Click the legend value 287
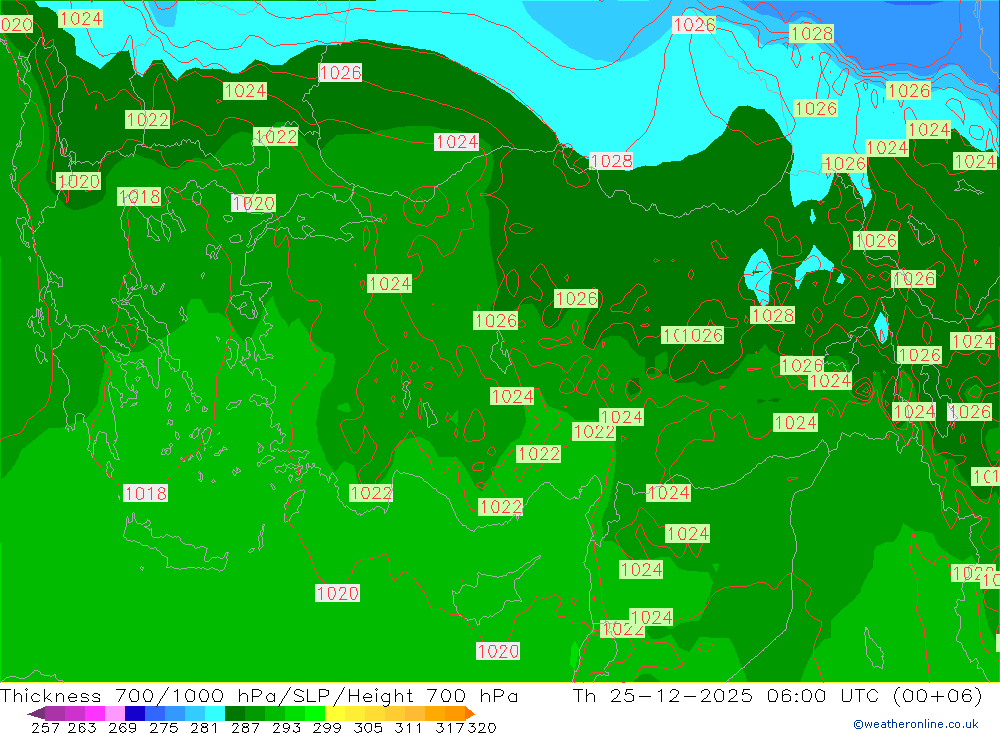Screen dimensions: 1000x733 point(245,727)
